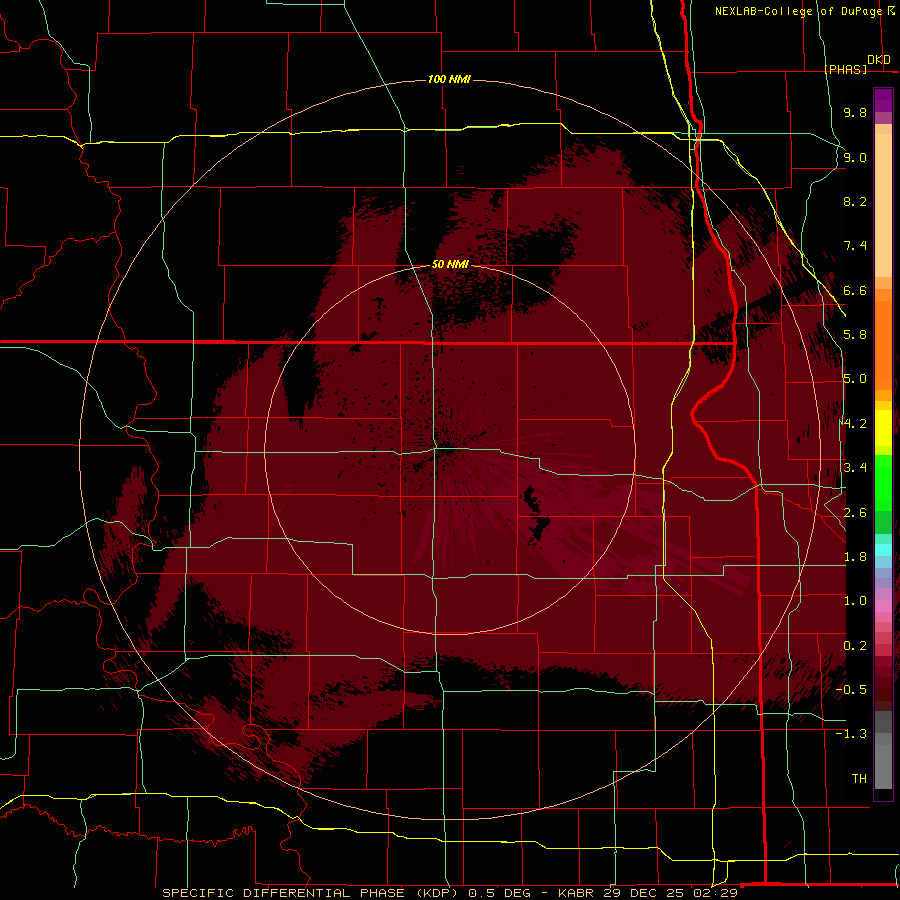
Task: Select the 9.0 scale value
Action: pyautogui.click(x=855, y=157)
